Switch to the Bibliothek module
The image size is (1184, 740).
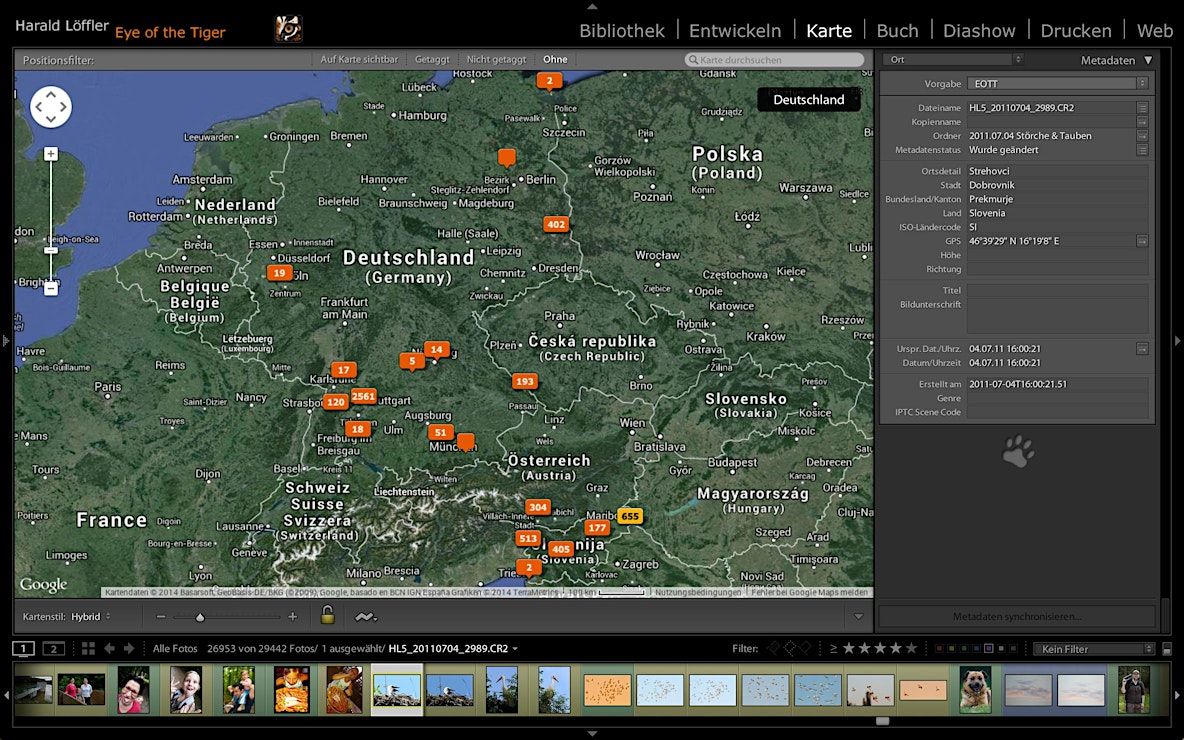pos(621,31)
